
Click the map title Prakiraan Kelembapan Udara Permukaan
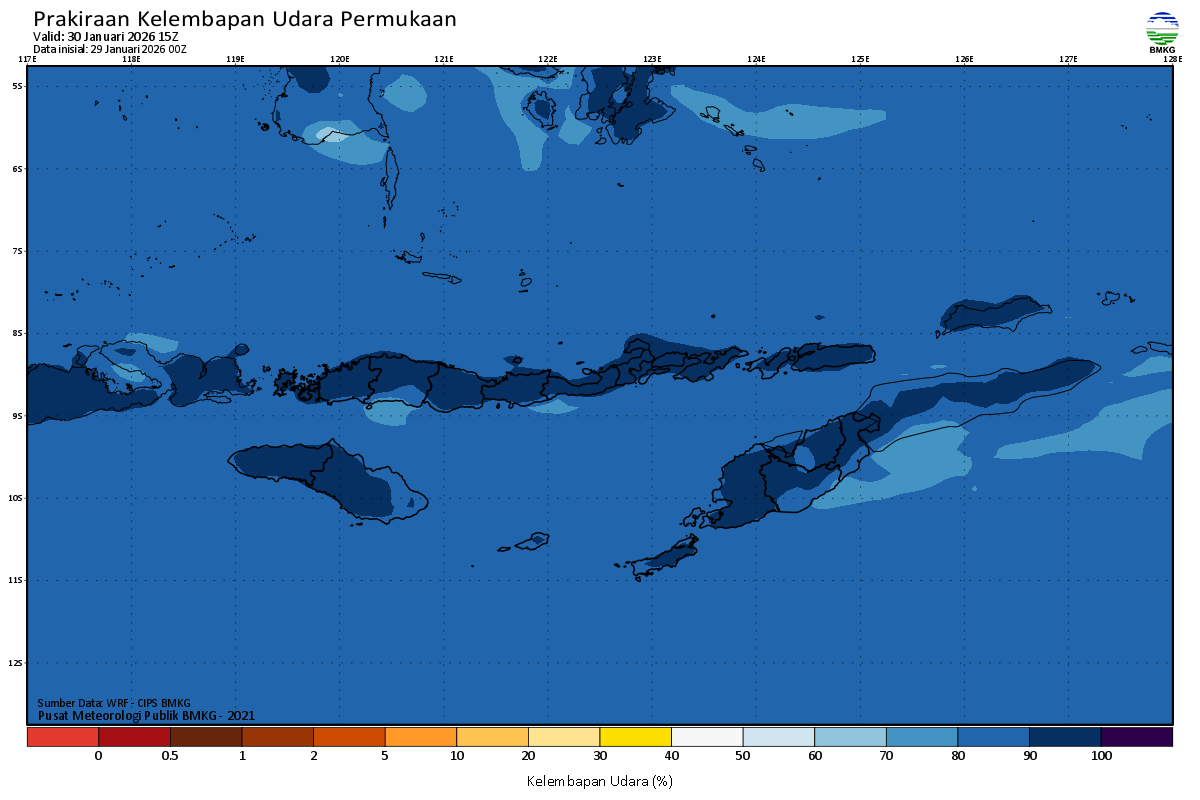245,19
